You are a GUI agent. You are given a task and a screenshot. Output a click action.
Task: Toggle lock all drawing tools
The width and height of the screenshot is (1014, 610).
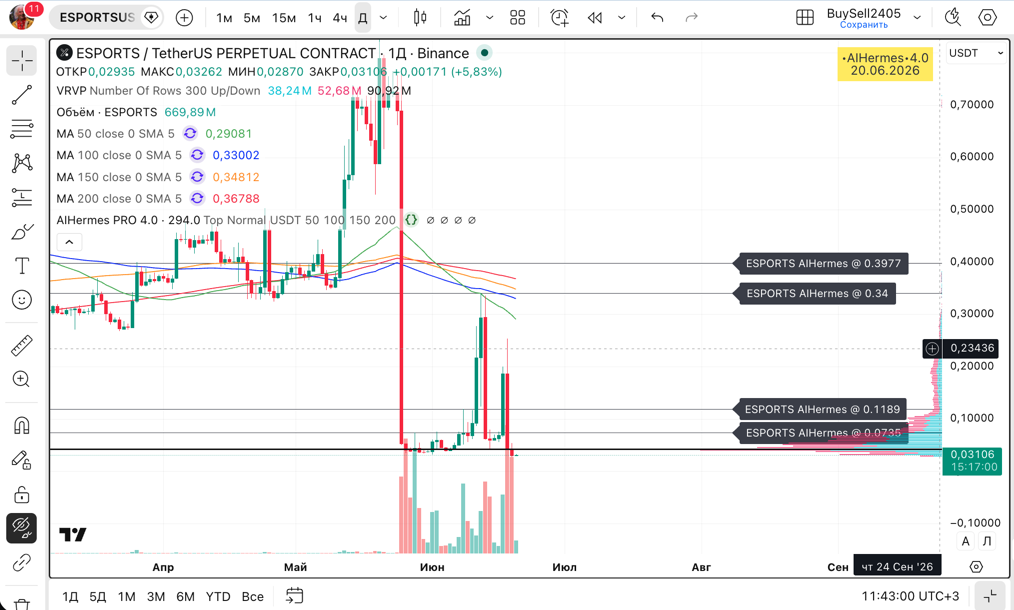click(x=21, y=494)
